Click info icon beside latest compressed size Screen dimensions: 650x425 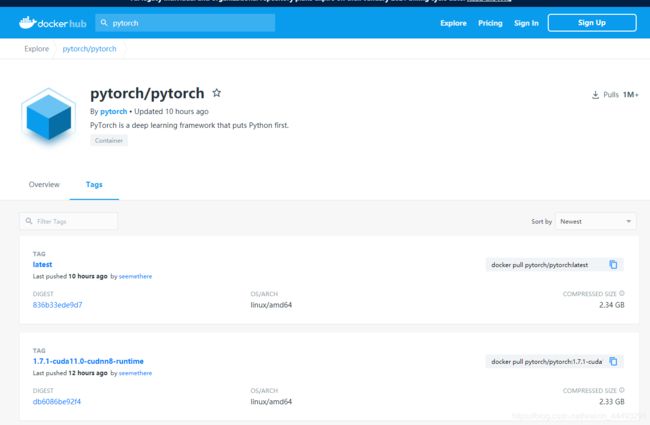click(x=622, y=293)
